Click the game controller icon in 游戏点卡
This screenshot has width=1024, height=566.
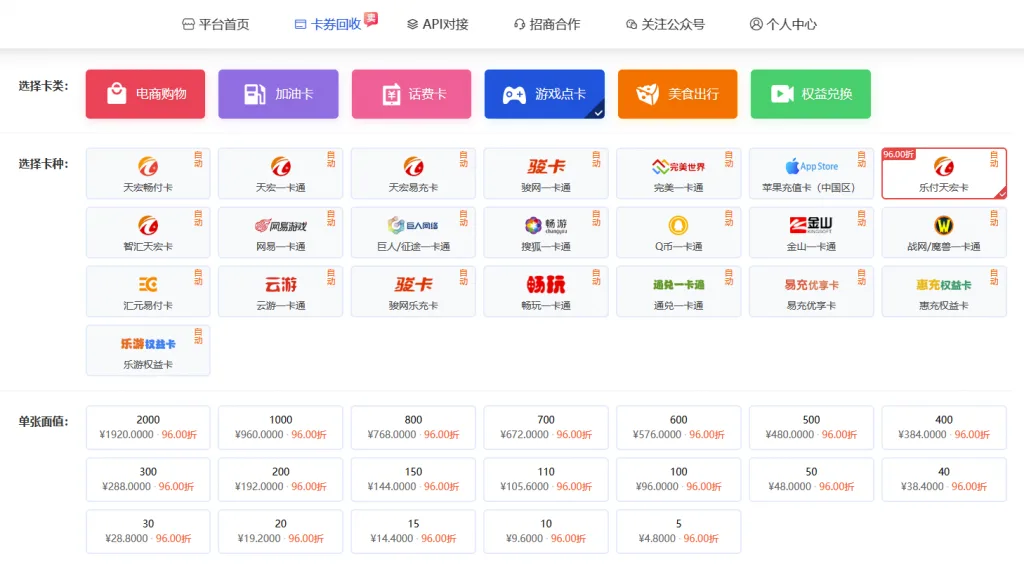[x=514, y=95]
